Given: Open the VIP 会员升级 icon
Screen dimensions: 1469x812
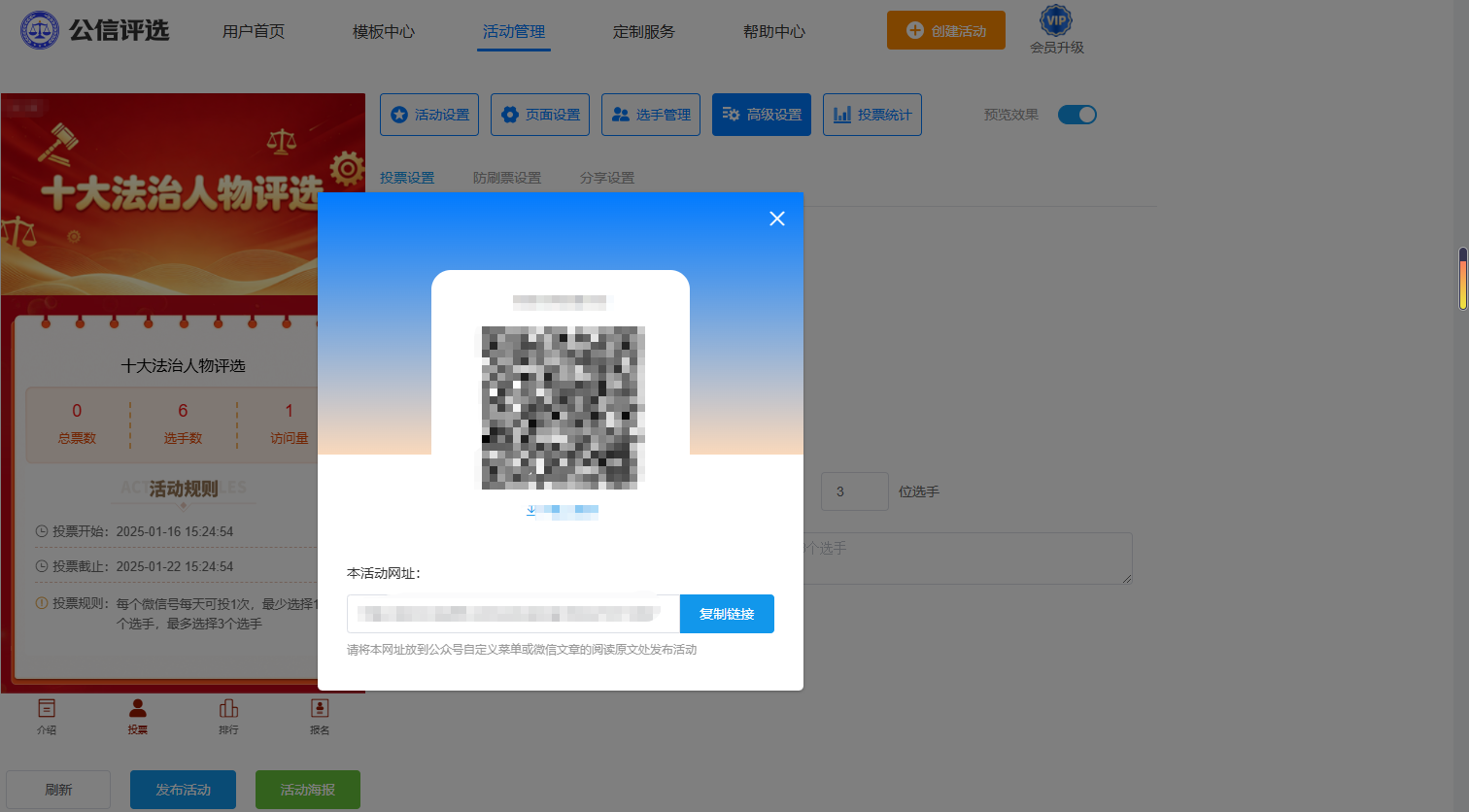Looking at the screenshot, I should (x=1056, y=30).
